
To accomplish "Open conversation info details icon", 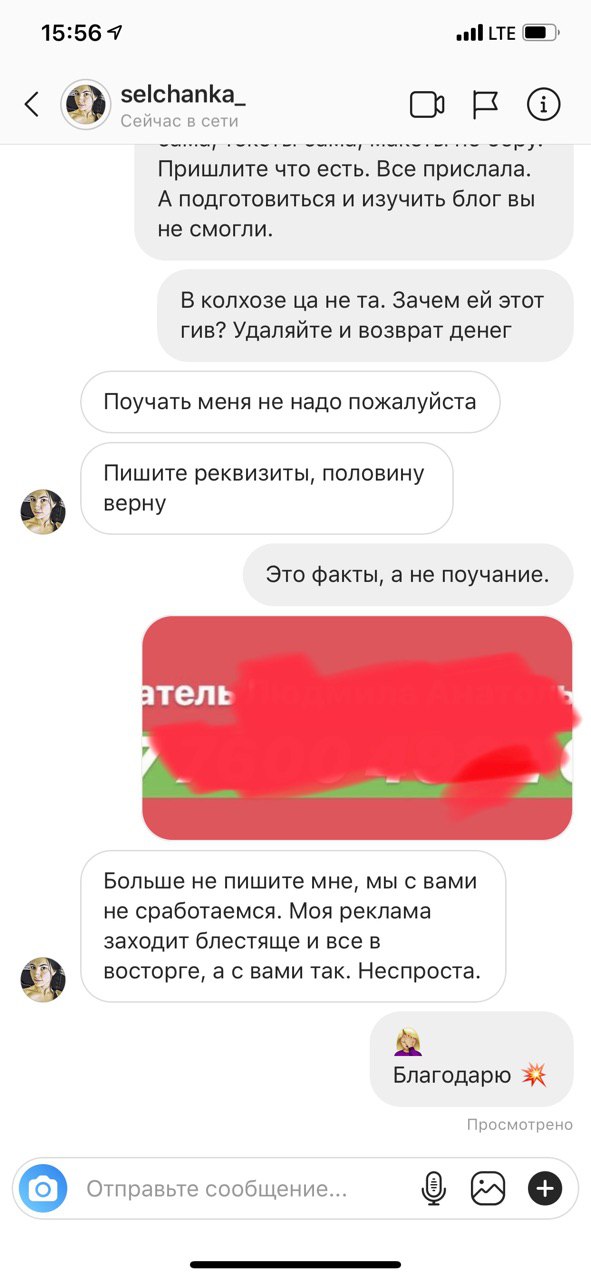I will point(544,104).
